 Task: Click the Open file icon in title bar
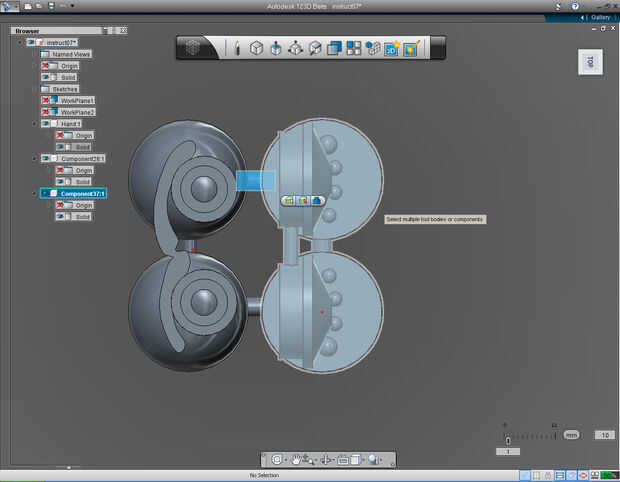click(x=39, y=6)
